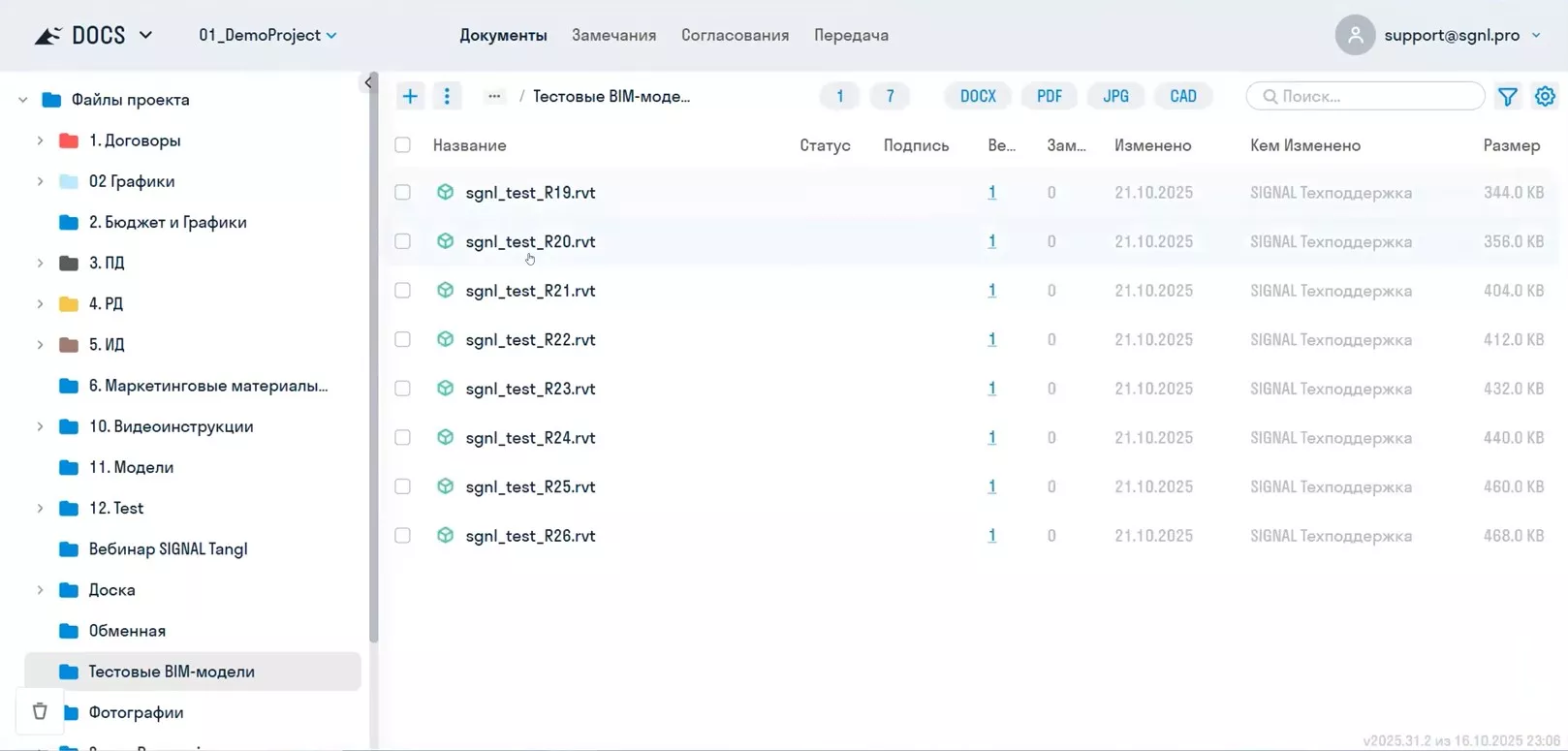Open the 01_DemoProject project dropdown
Screen dimensions: 1568x751
tap(267, 35)
